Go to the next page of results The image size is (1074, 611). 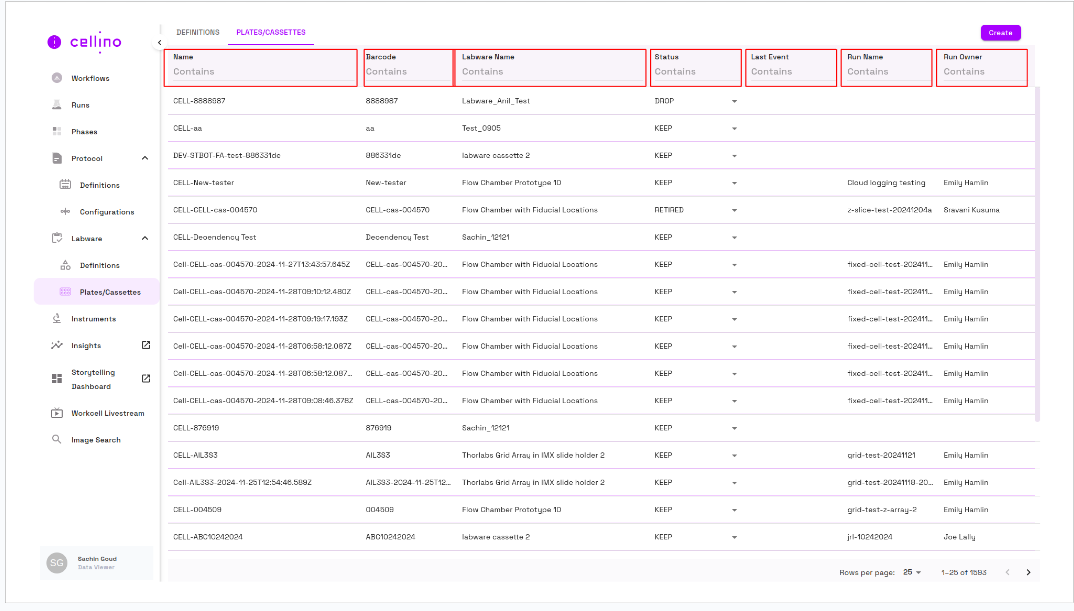click(x=1028, y=572)
